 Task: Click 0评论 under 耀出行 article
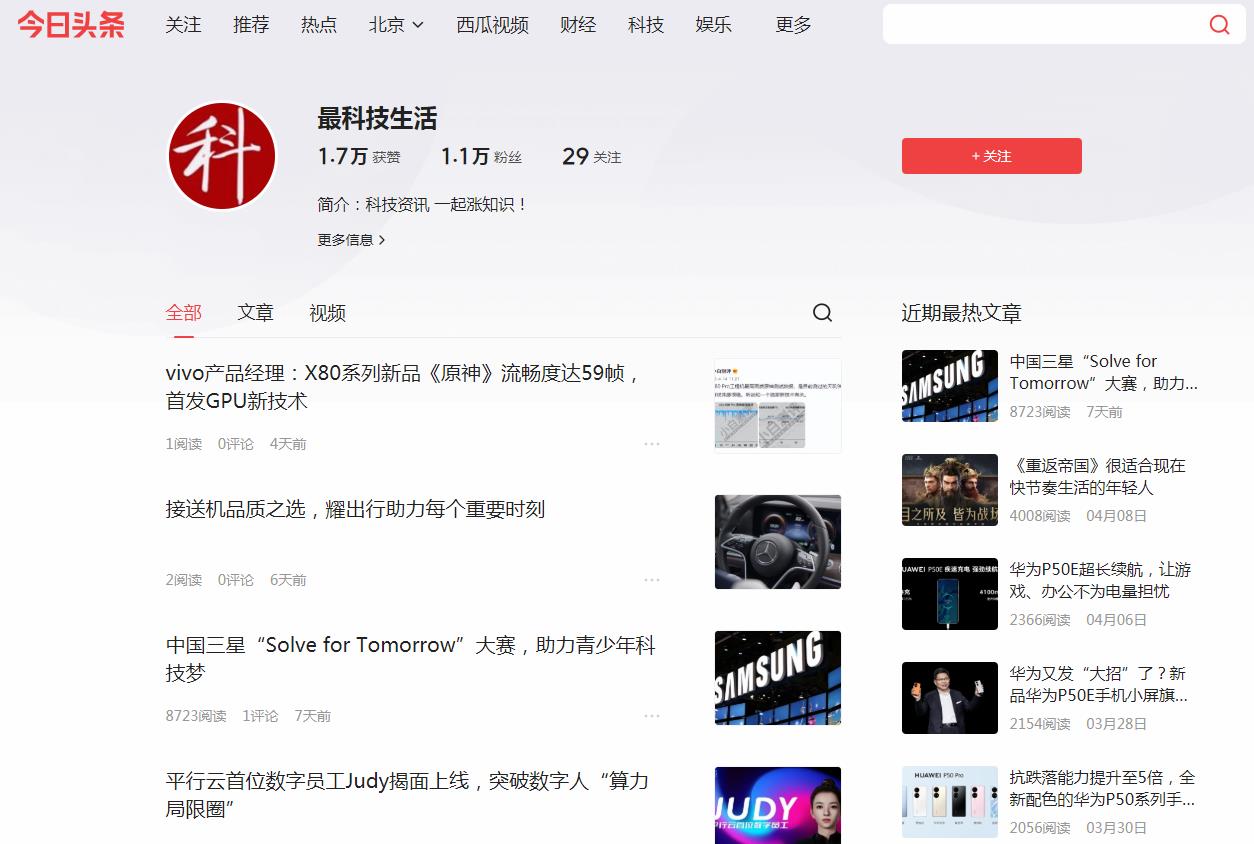coord(236,580)
